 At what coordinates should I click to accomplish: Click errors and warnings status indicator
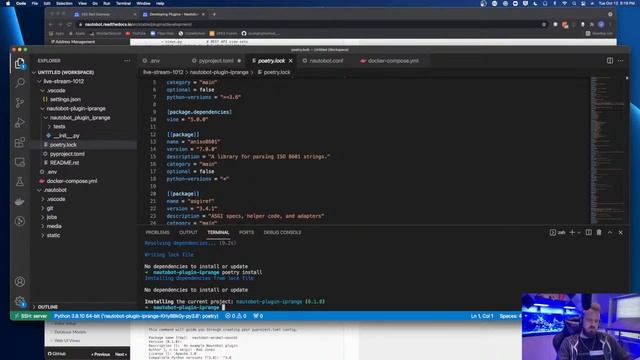236,316
